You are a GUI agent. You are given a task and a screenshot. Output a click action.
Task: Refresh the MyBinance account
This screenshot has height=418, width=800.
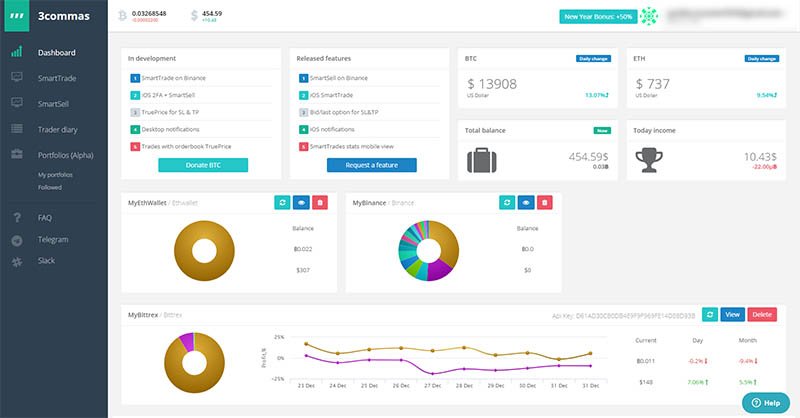point(507,203)
